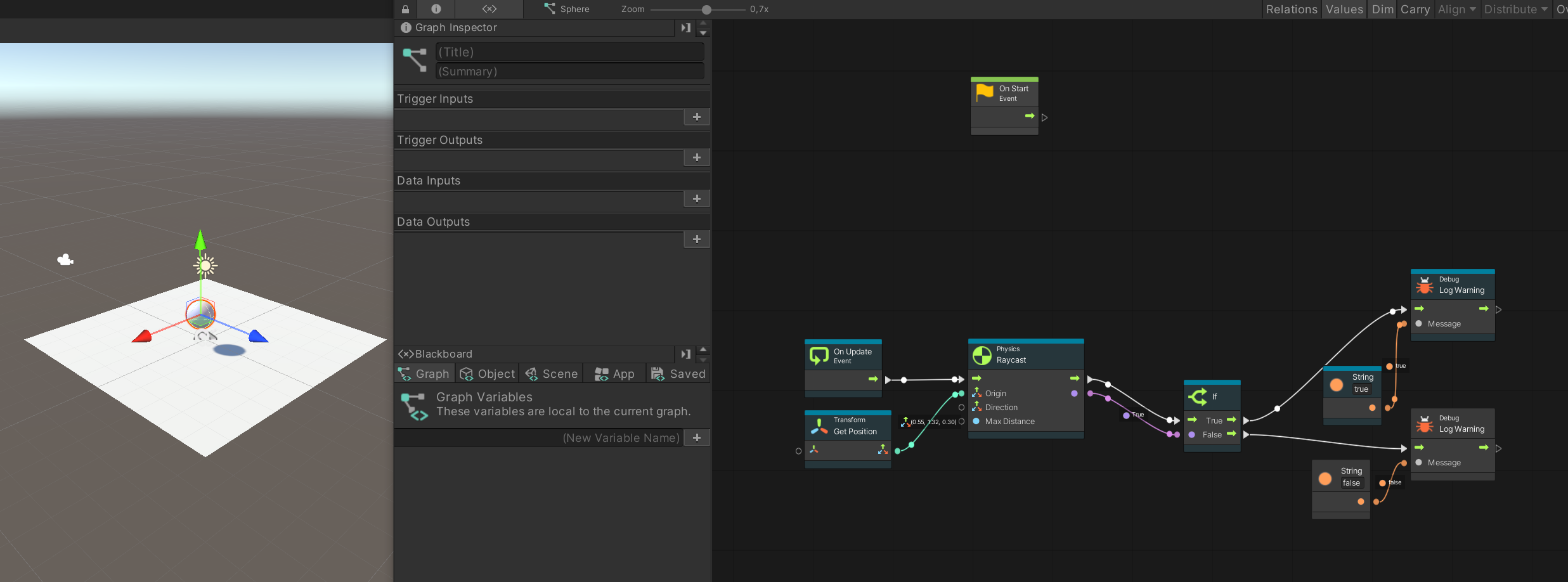Select the Physics Raycast node icon
The height and width of the screenshot is (582, 1568).
pyautogui.click(x=983, y=354)
